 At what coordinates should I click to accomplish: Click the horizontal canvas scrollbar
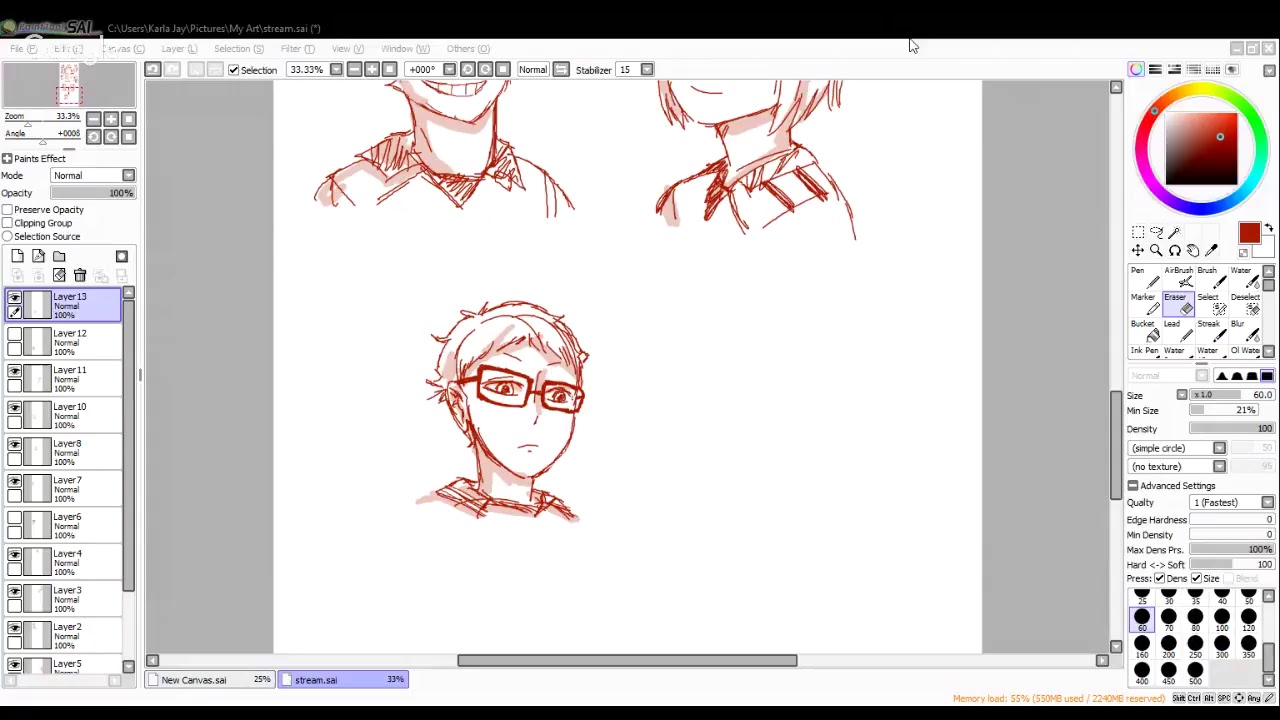tap(627, 661)
